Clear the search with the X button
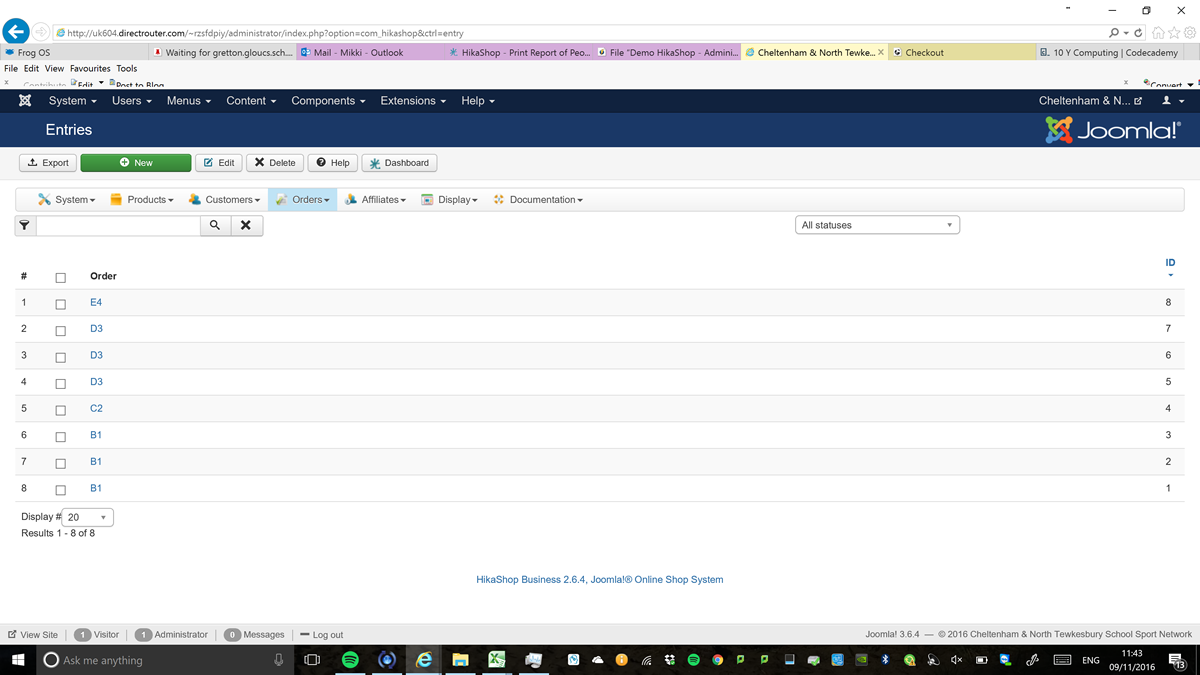 (x=246, y=226)
